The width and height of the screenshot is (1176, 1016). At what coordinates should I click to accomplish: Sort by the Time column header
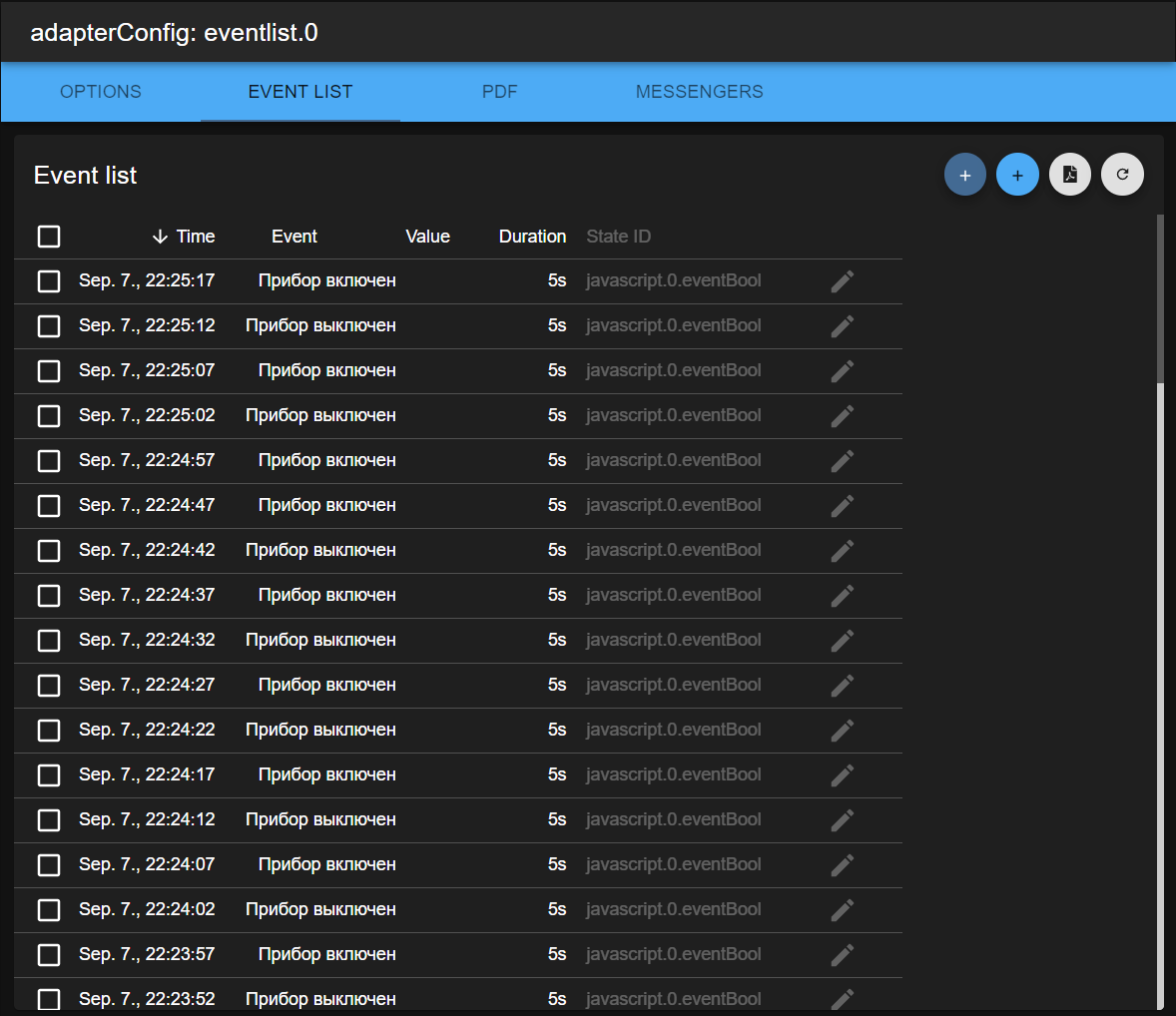pos(195,237)
